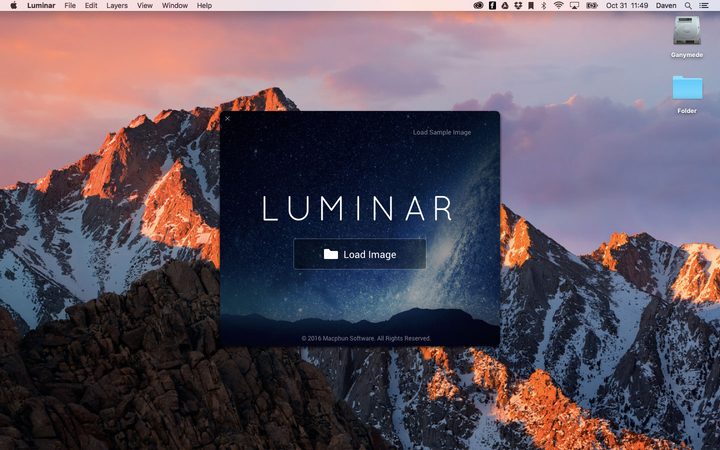Click the black F menu bar icon
720x450 pixels.
tap(492, 6)
